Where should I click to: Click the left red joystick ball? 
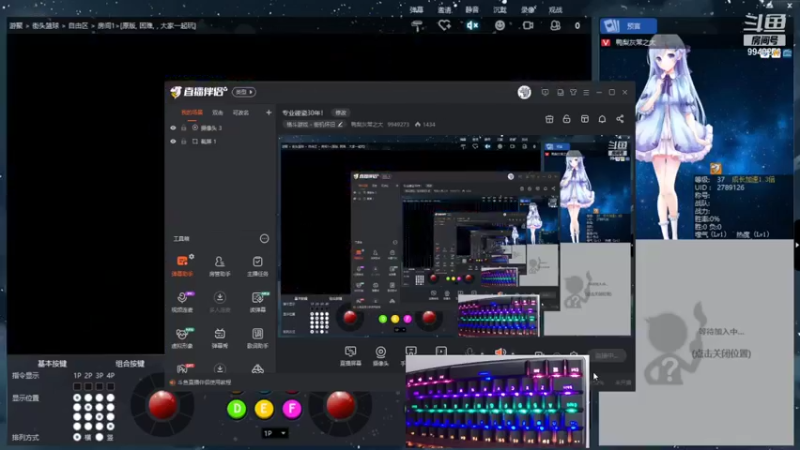(163, 405)
